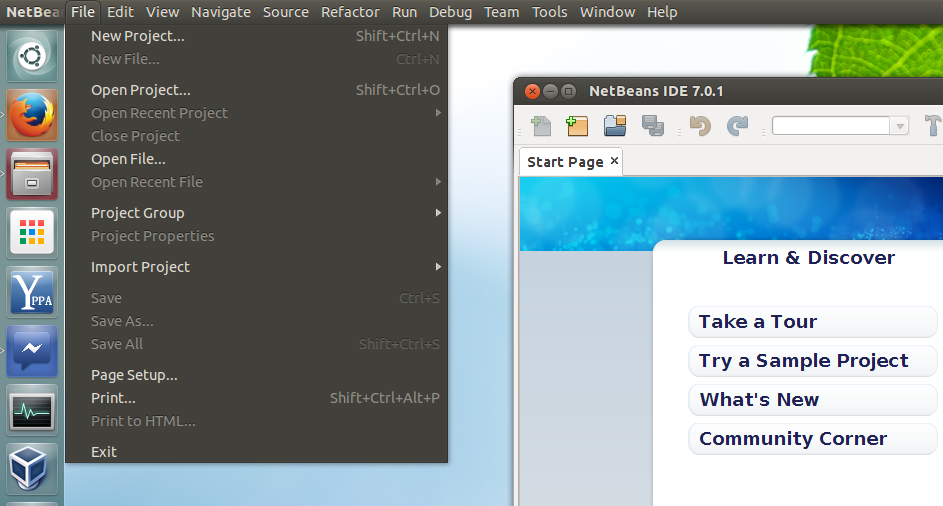This screenshot has height=506, width=943.
Task: Launch Firefox from the dock
Action: (x=32, y=115)
